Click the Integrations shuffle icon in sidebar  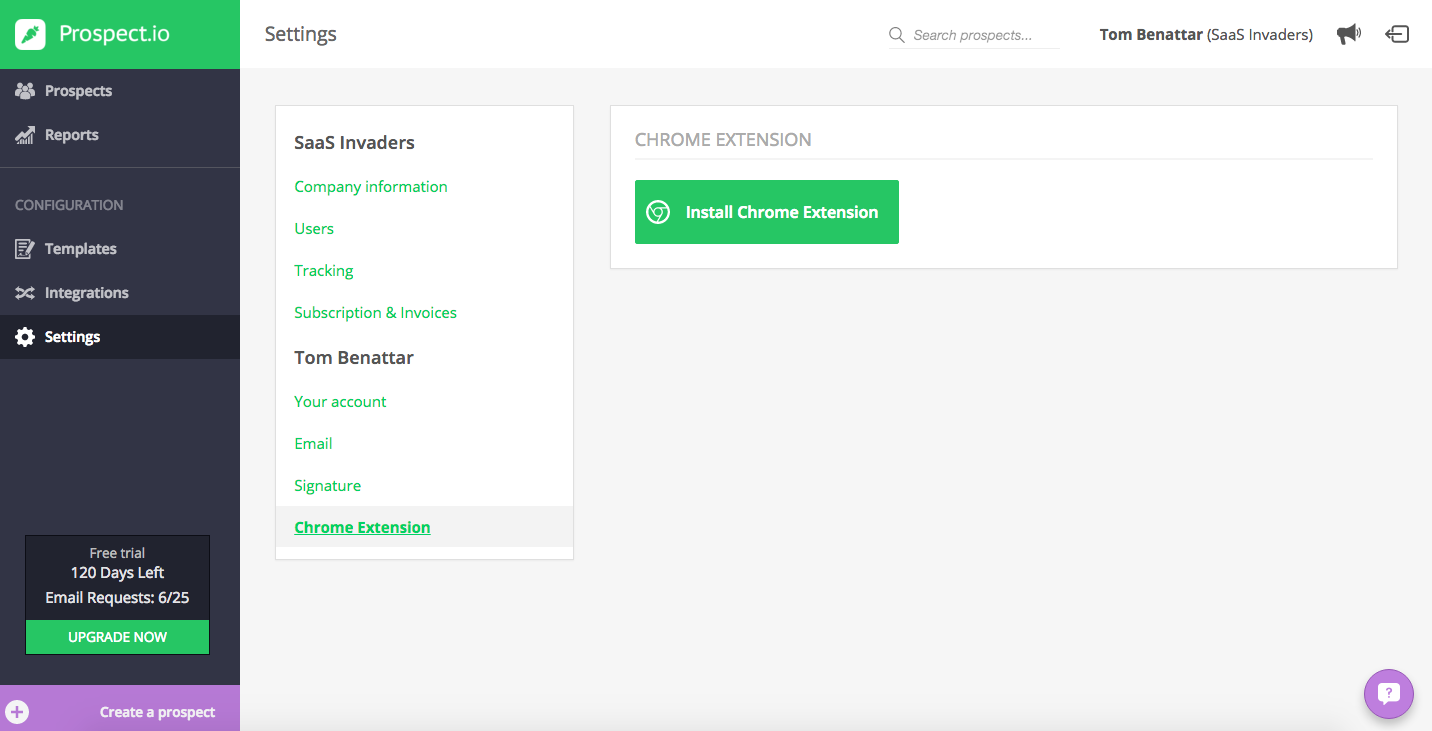(x=25, y=293)
